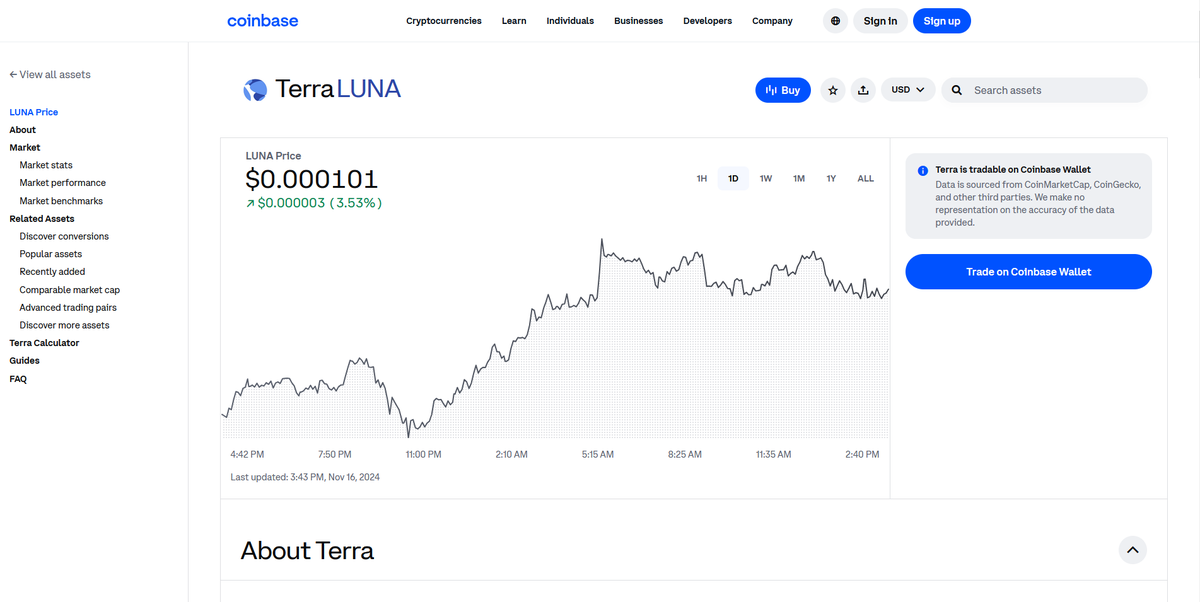Click the search magnifier icon
The image size is (1200, 602).
pyautogui.click(x=957, y=90)
